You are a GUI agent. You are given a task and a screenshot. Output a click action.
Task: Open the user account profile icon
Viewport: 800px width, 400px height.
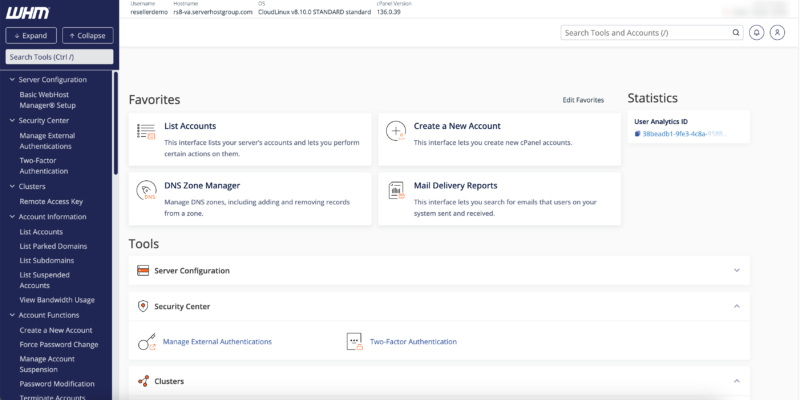coord(777,33)
